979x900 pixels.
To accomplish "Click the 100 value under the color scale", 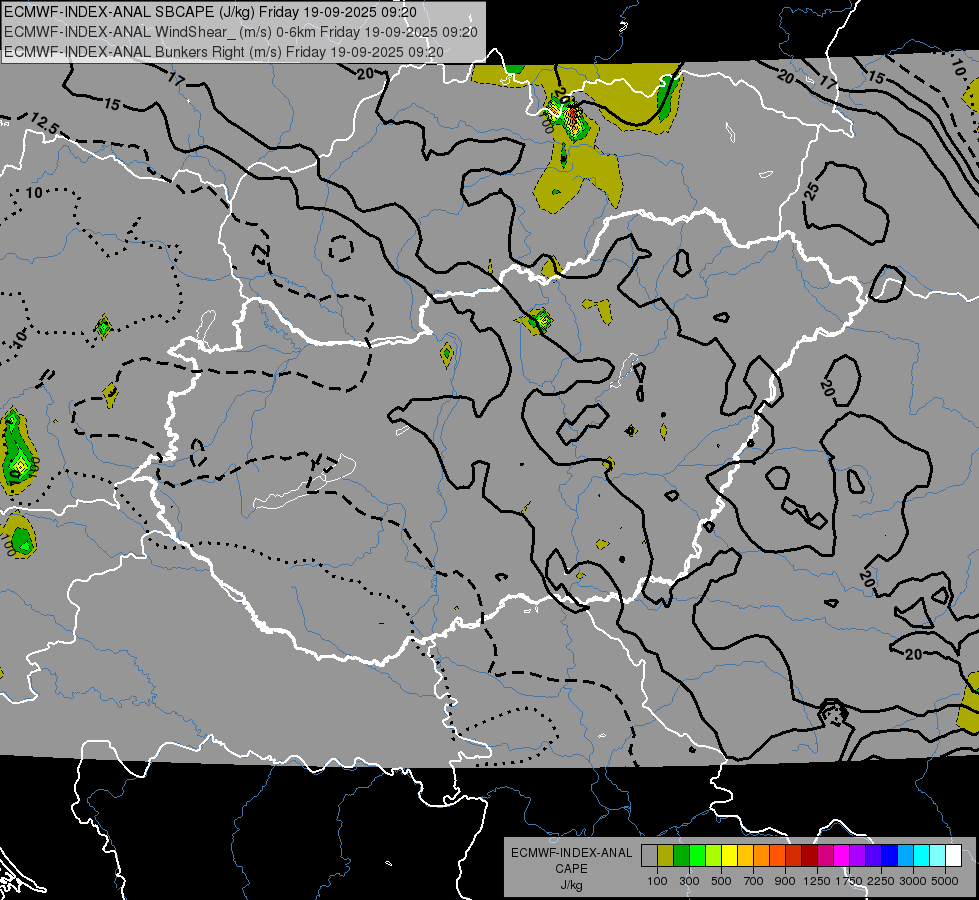I will 657,881.
